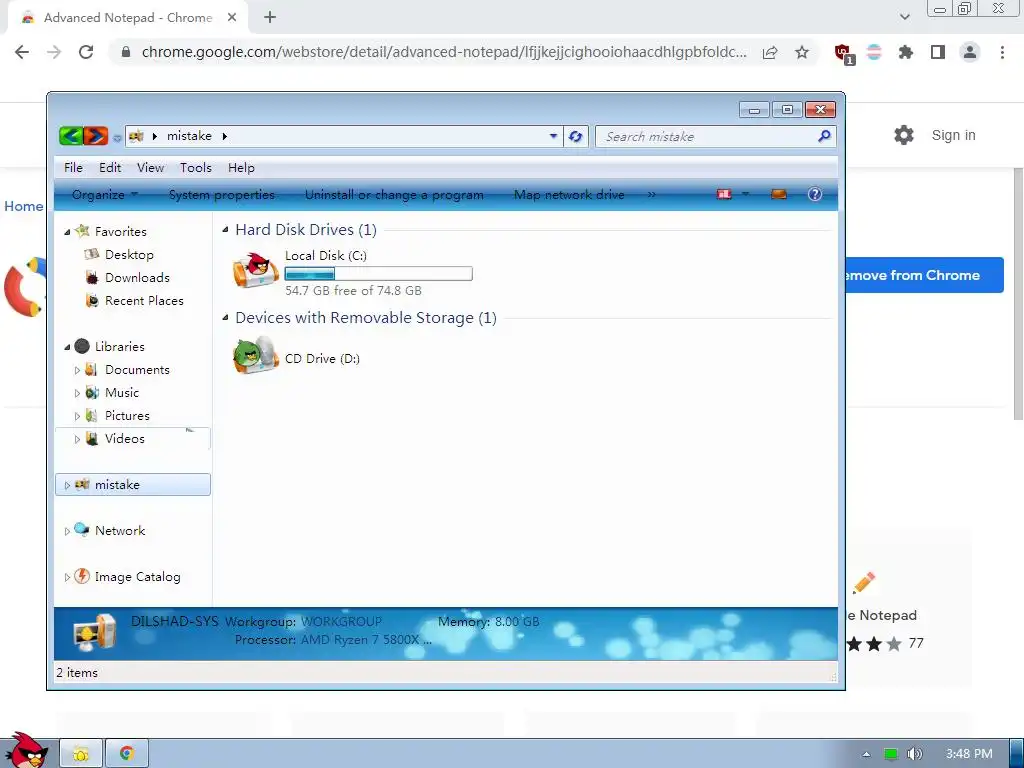Open the Help menu
This screenshot has height=768, width=1024.
[241, 168]
